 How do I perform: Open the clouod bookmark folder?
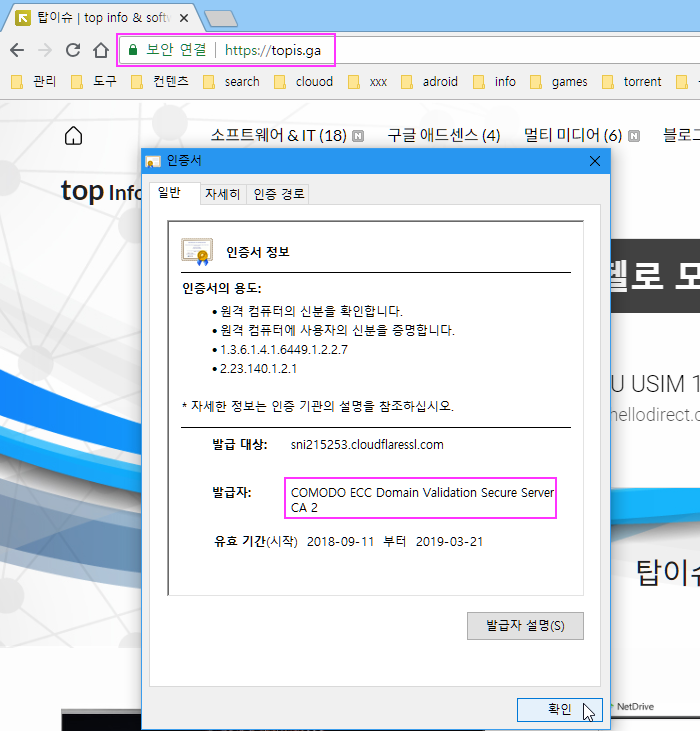[x=304, y=82]
